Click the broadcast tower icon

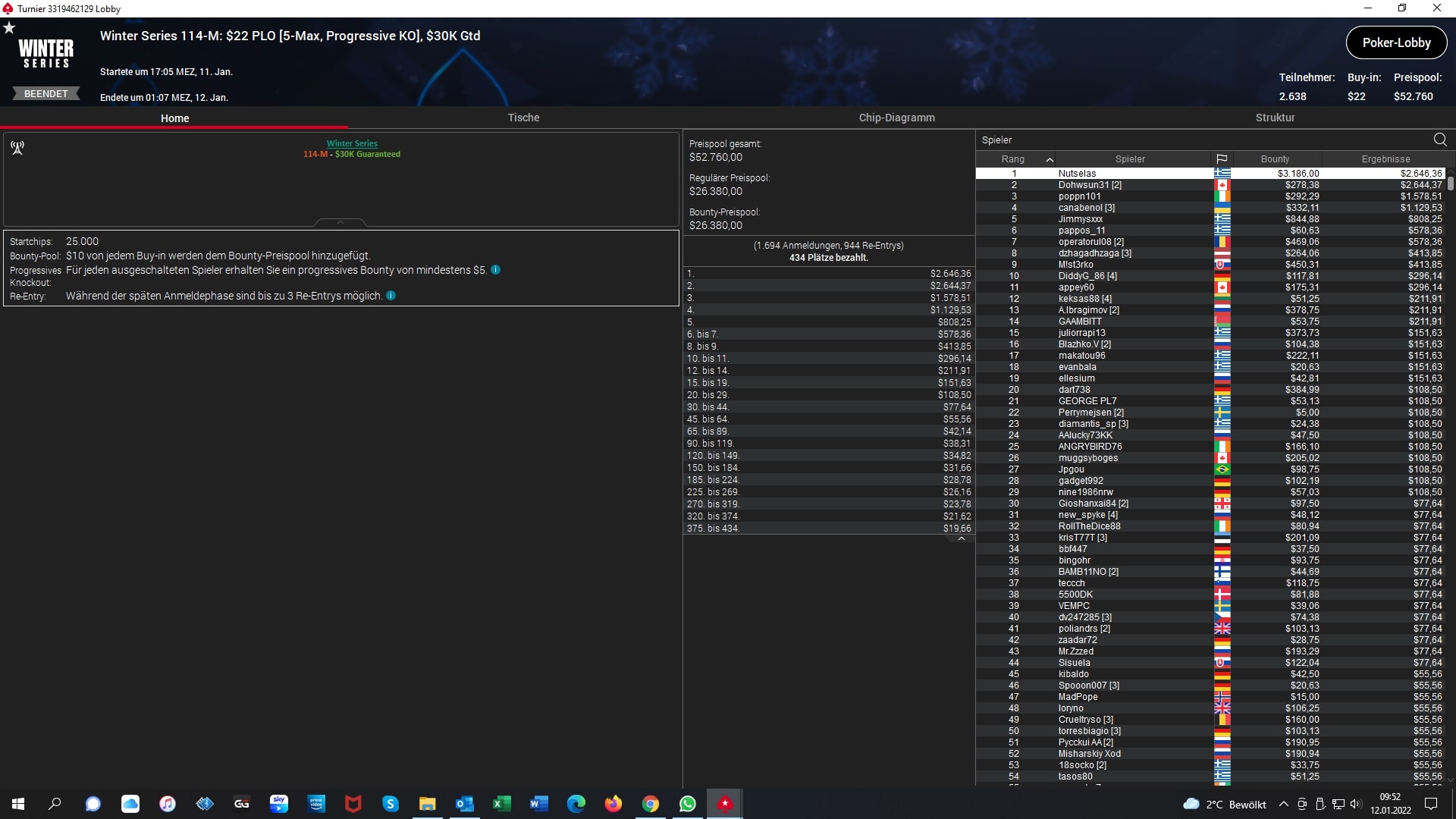(17, 147)
